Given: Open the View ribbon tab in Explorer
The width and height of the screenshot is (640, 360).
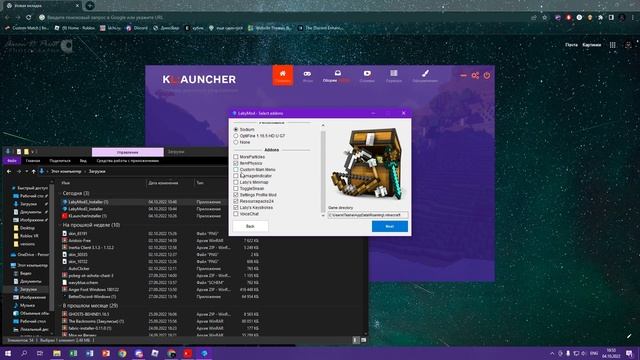Looking at the screenshot, I should pos(83,161).
